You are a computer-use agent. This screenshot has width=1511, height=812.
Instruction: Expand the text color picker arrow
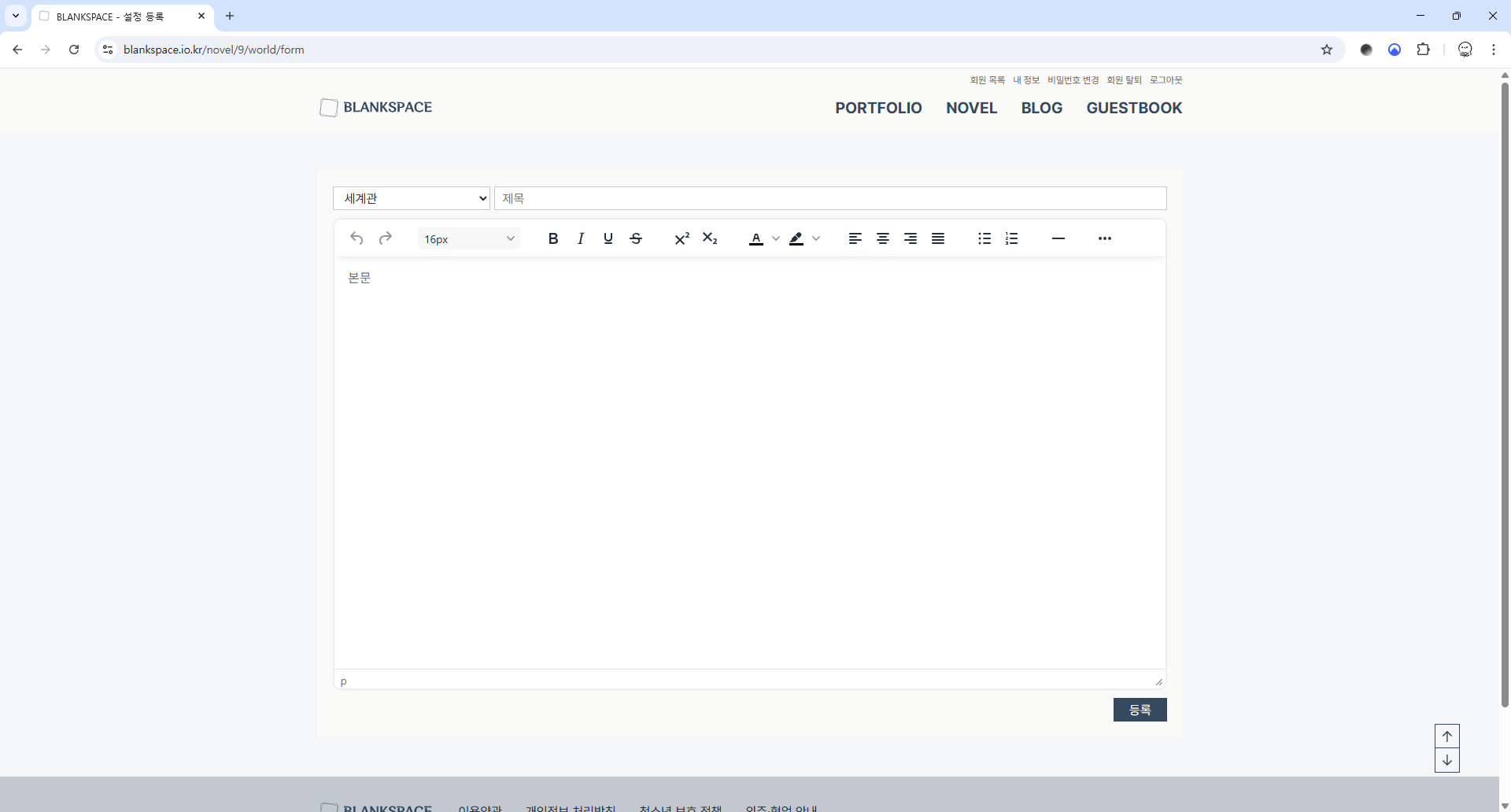click(x=776, y=238)
